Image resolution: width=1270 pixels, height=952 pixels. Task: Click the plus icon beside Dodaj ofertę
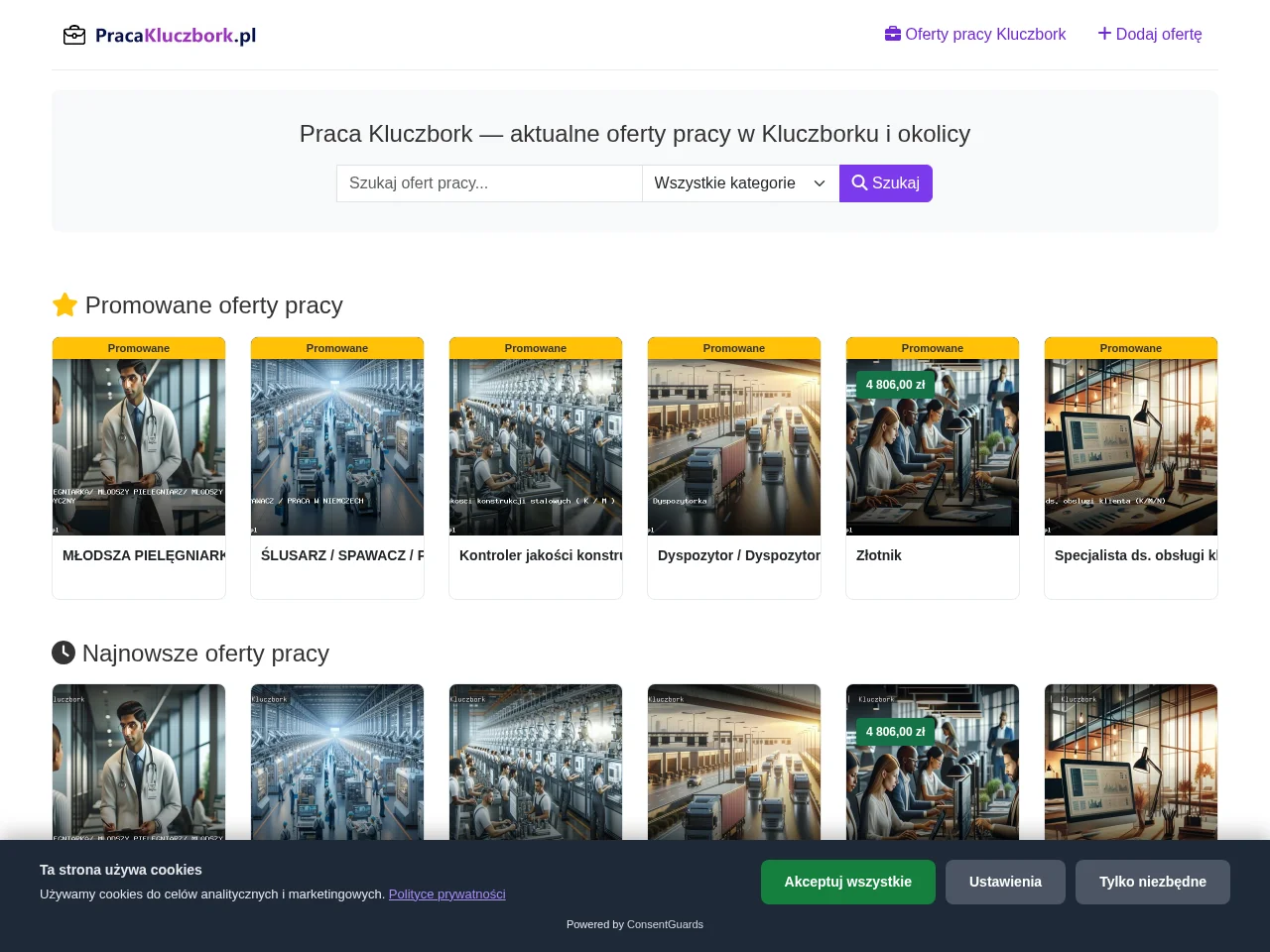(x=1104, y=34)
